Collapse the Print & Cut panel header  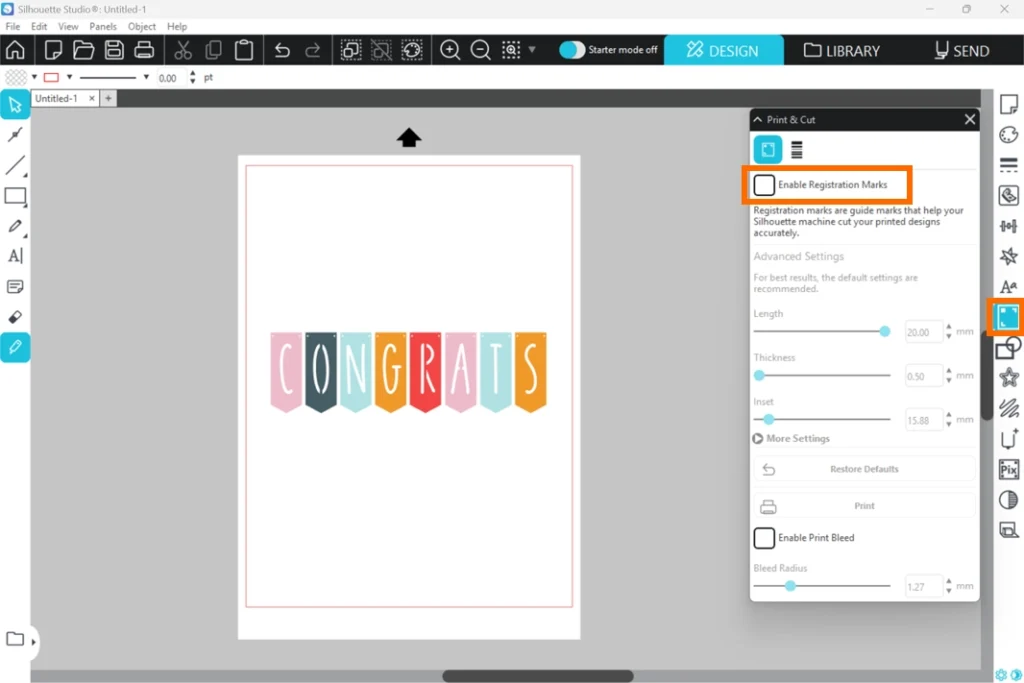(x=758, y=120)
